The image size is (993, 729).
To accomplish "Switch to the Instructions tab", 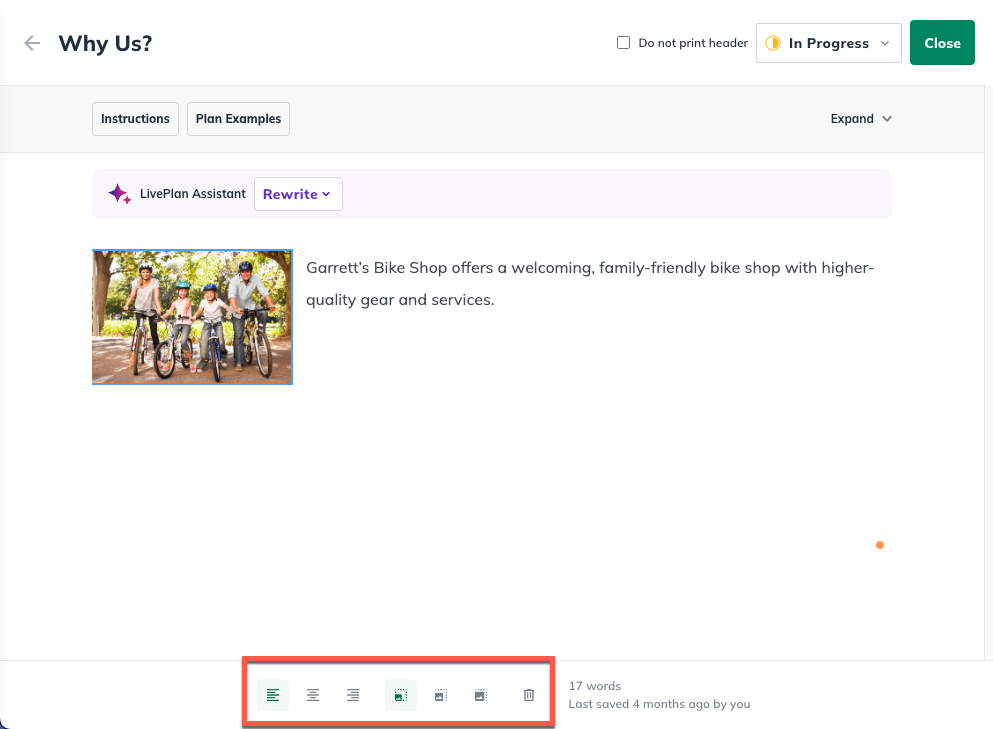I will (x=135, y=118).
